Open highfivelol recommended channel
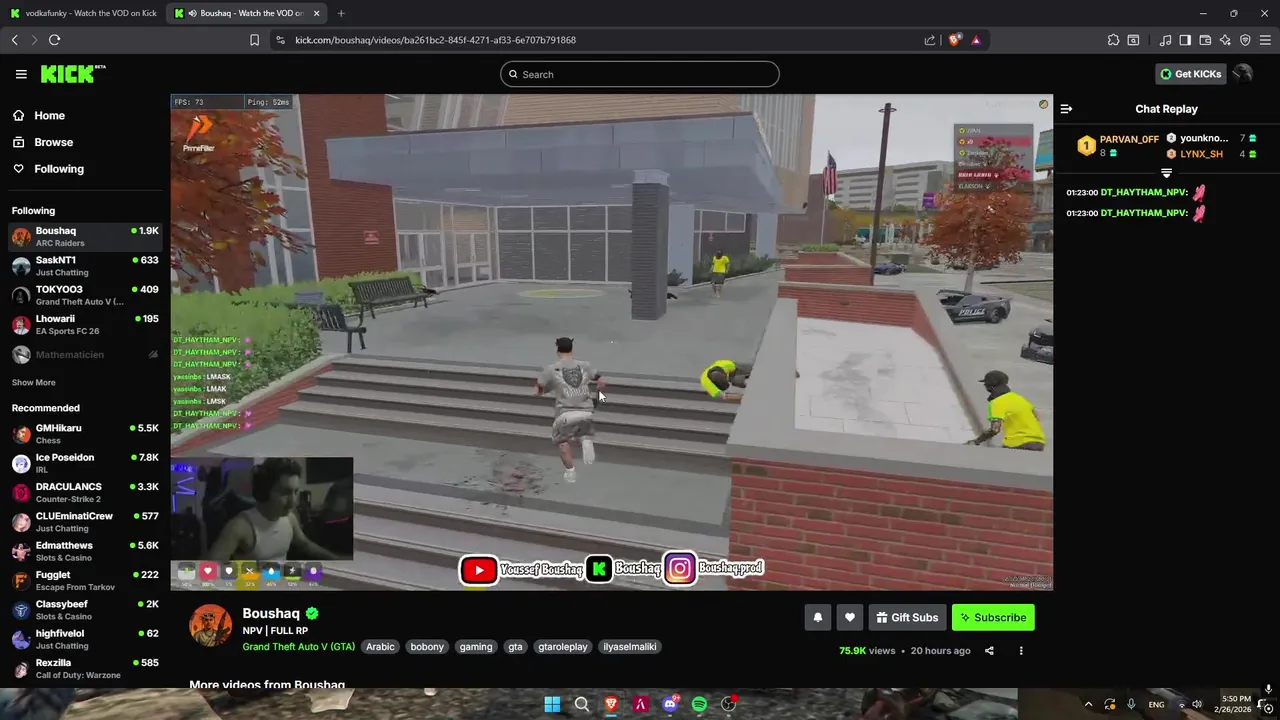Viewport: 1280px width, 720px height. (85, 639)
